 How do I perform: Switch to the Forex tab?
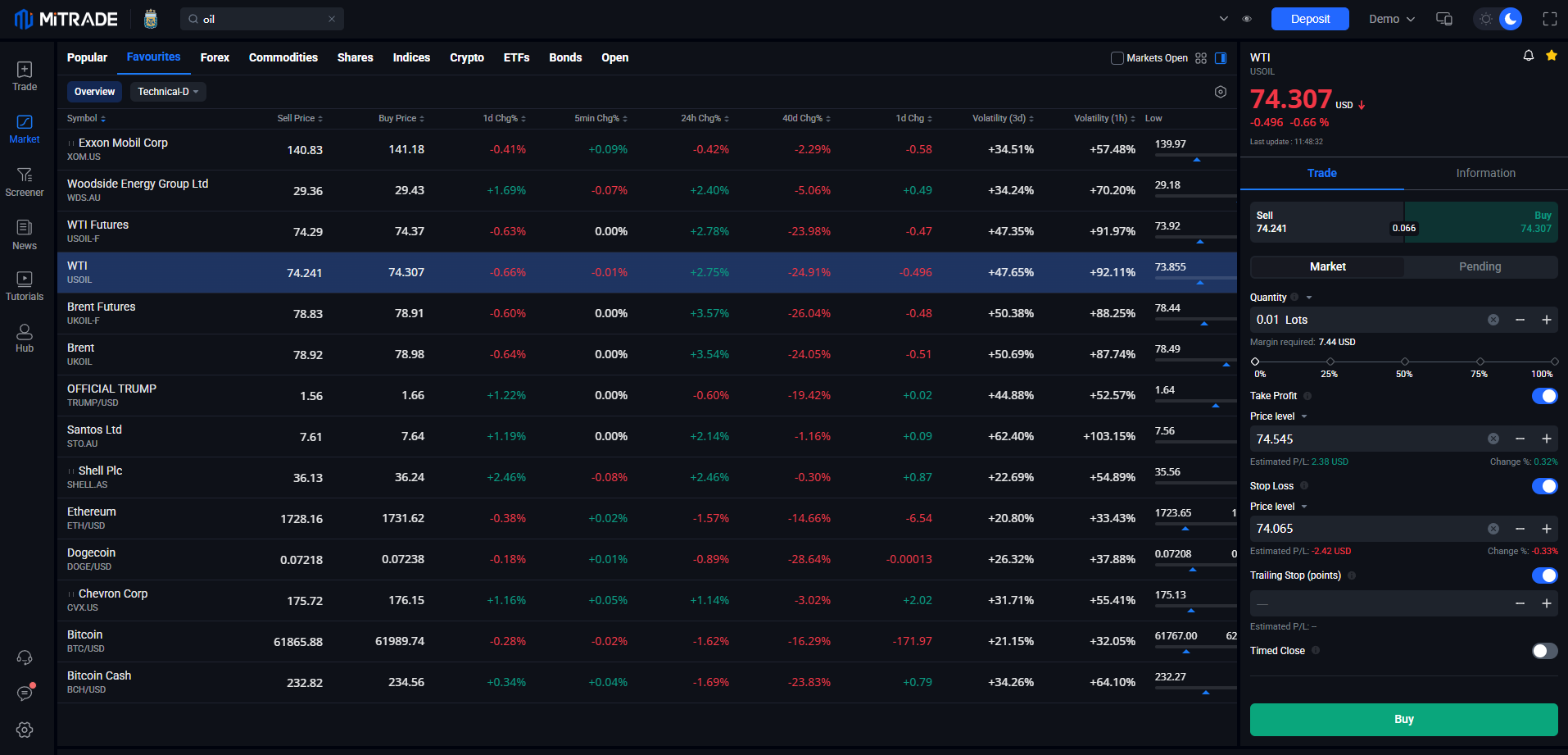pyautogui.click(x=215, y=57)
